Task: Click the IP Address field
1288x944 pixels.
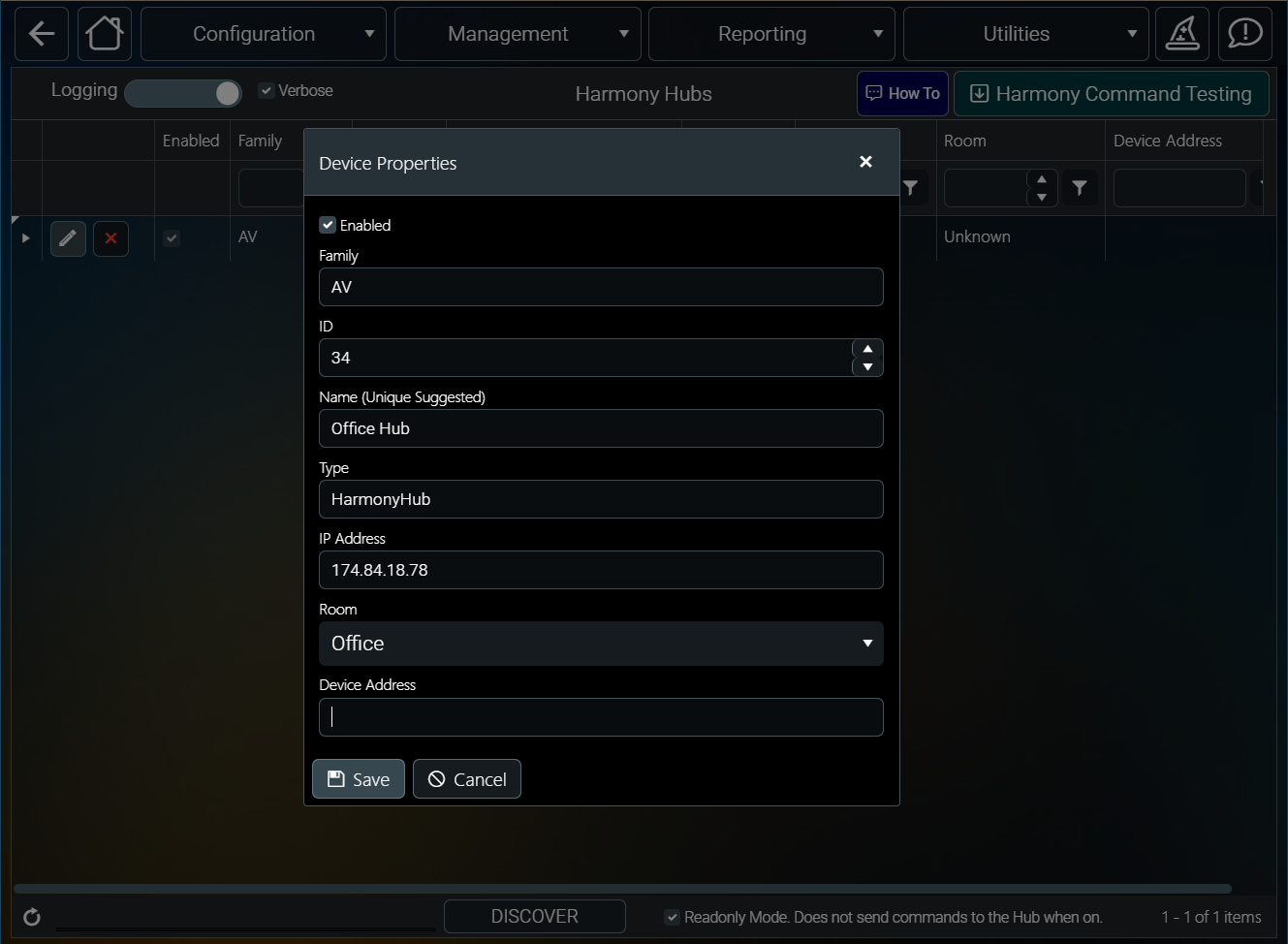Action: click(x=601, y=570)
